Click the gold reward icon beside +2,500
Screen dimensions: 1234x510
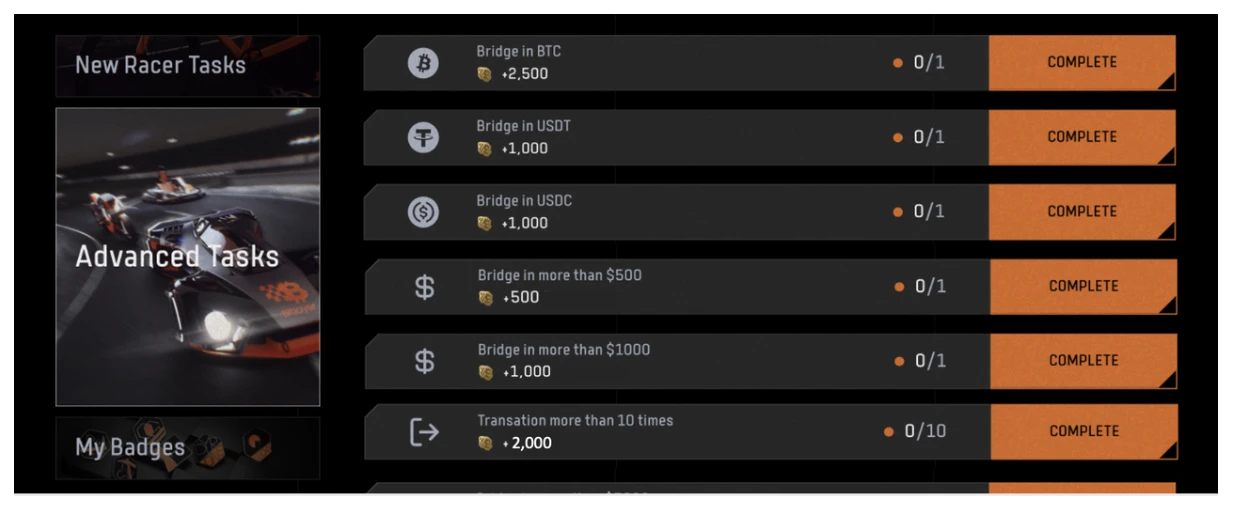pyautogui.click(x=485, y=74)
